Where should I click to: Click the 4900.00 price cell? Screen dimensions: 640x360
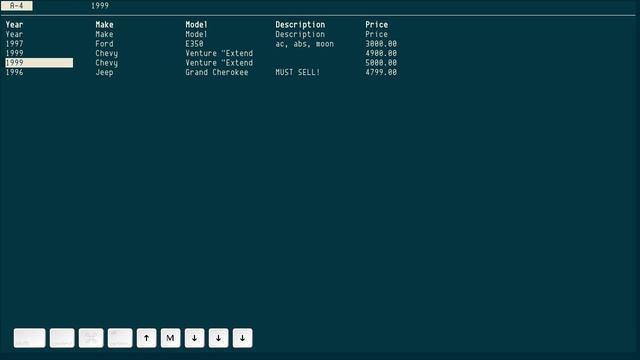[x=381, y=53]
